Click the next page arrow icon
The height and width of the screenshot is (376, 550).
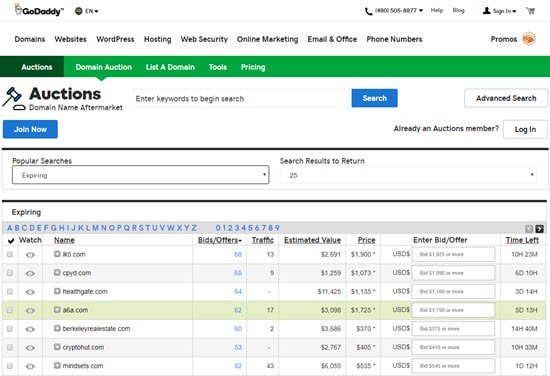539,229
